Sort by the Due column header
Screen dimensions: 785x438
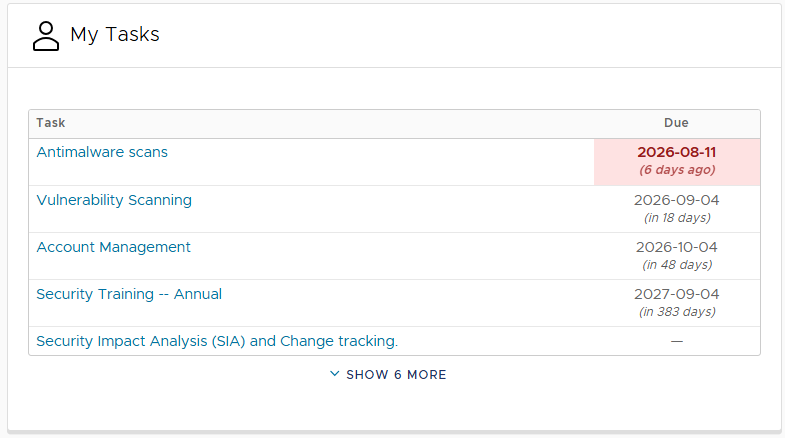click(x=676, y=123)
